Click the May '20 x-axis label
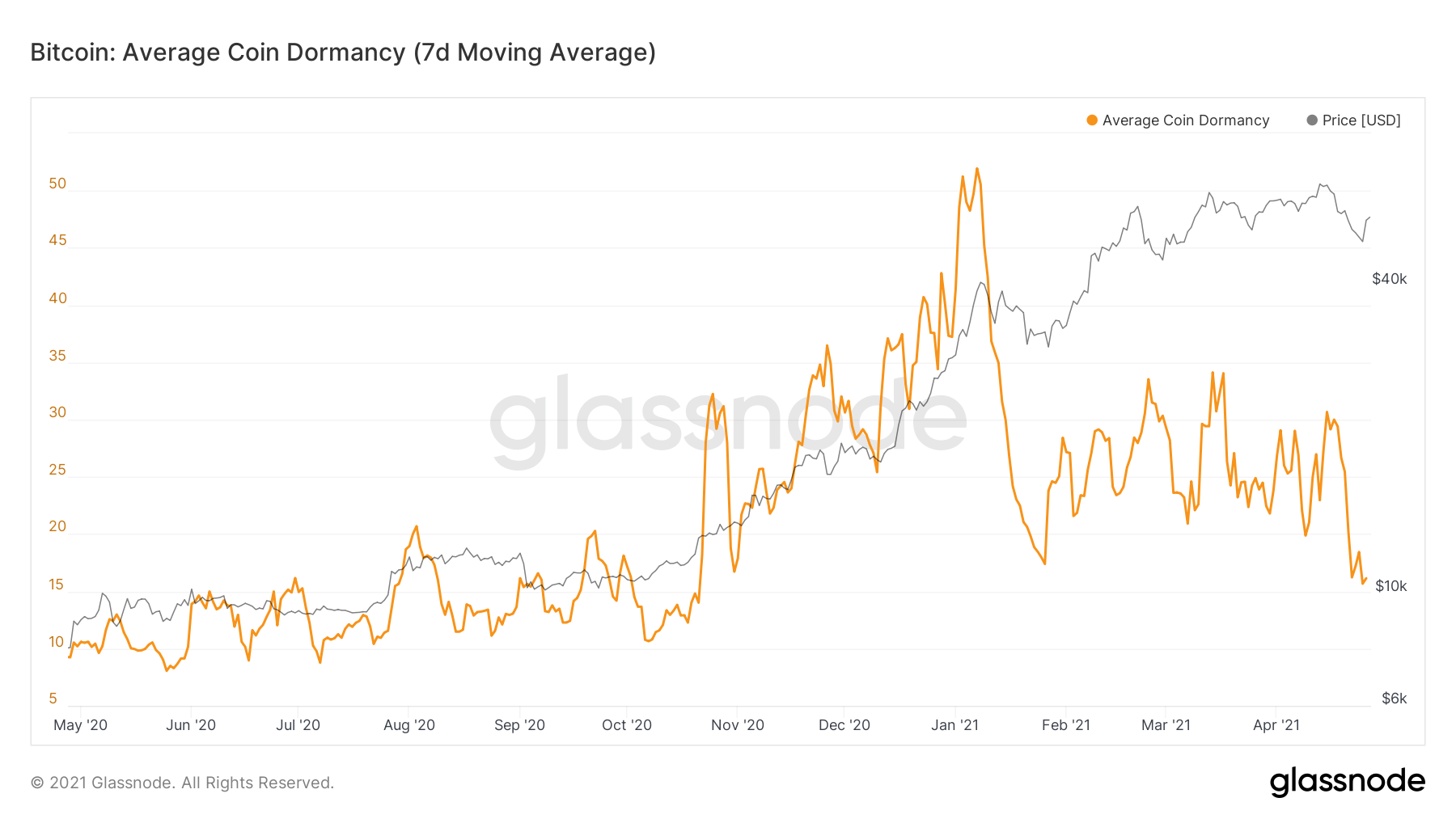 point(80,725)
